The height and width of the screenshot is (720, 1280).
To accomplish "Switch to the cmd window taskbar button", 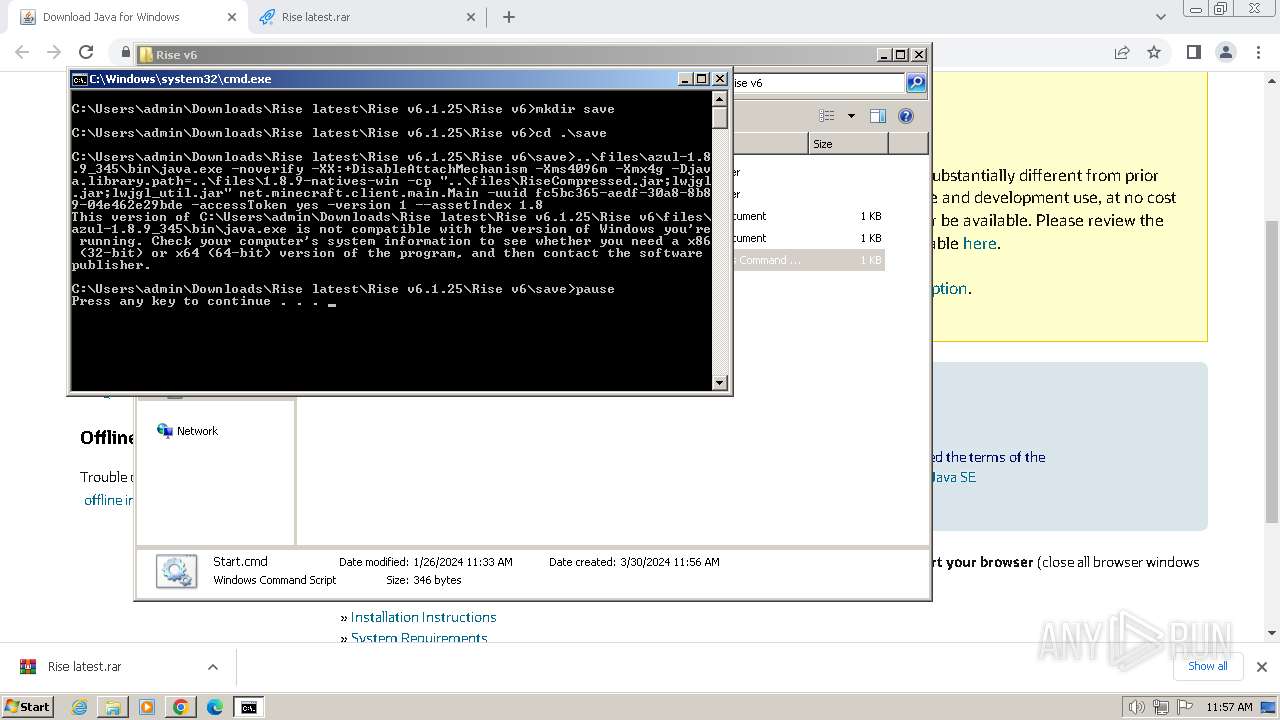I will pyautogui.click(x=249, y=707).
